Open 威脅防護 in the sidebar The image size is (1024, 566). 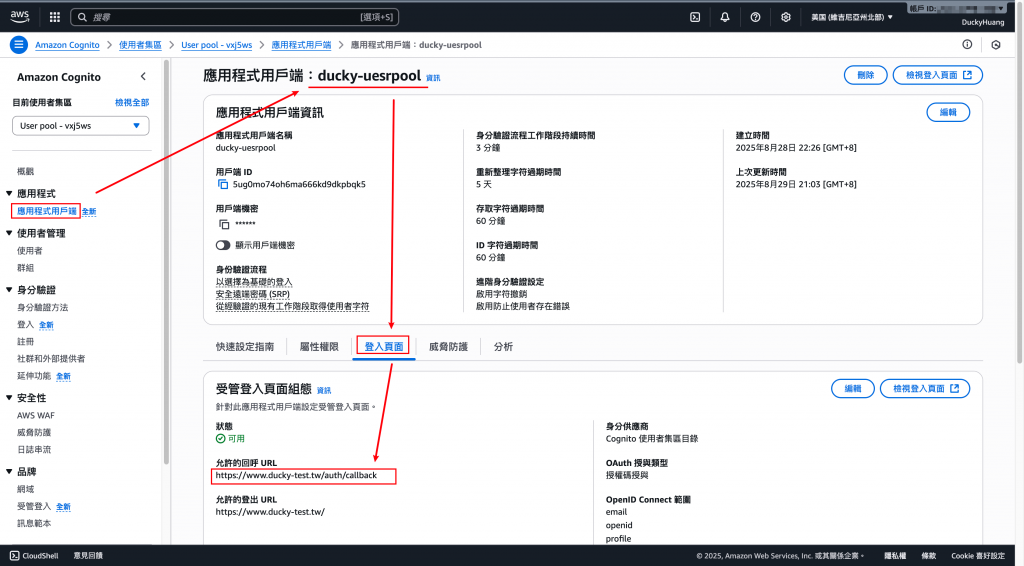34,432
